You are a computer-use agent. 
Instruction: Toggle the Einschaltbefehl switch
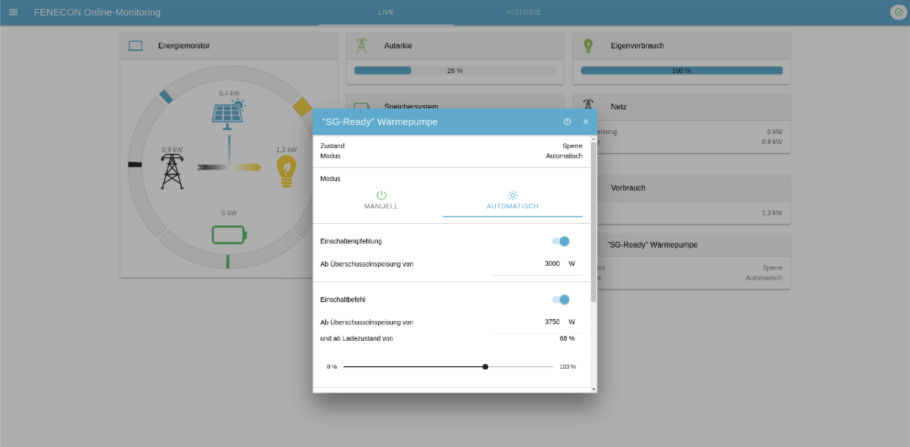point(560,299)
